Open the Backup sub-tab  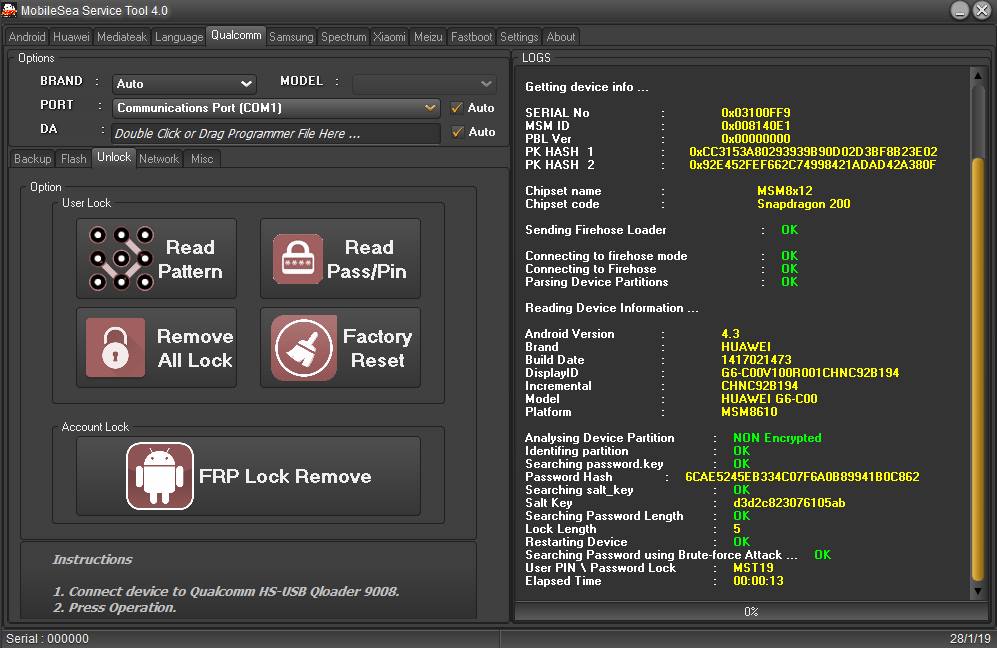[x=32, y=159]
